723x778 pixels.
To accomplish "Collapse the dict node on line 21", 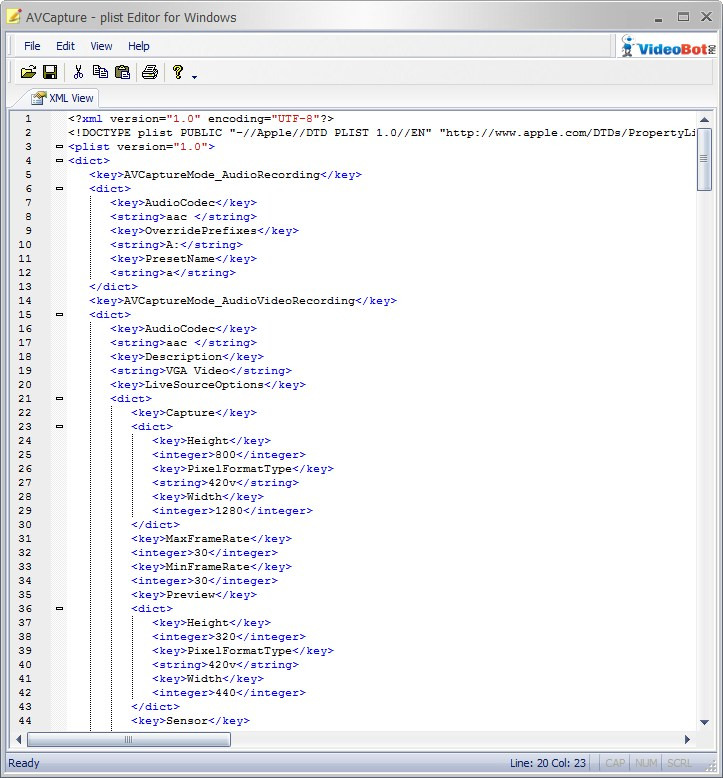I will pos(60,398).
